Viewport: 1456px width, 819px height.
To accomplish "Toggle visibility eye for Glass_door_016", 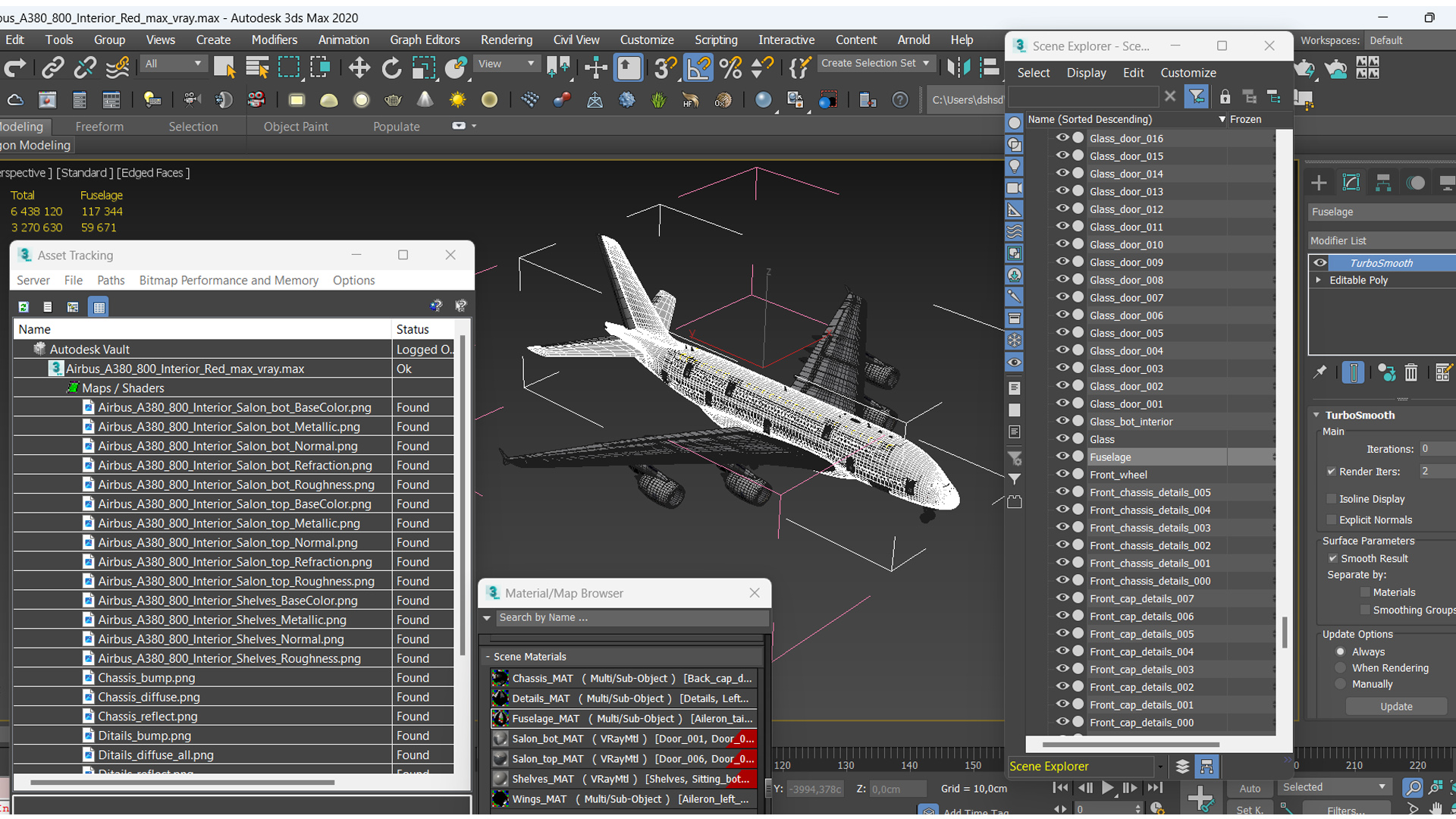I will 1062,138.
